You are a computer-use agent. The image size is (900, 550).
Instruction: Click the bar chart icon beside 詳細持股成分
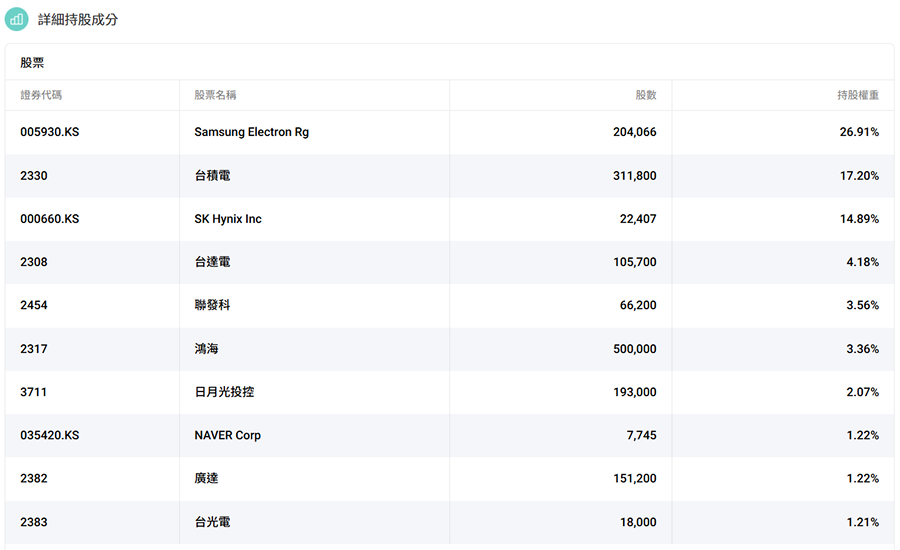pyautogui.click(x=17, y=19)
